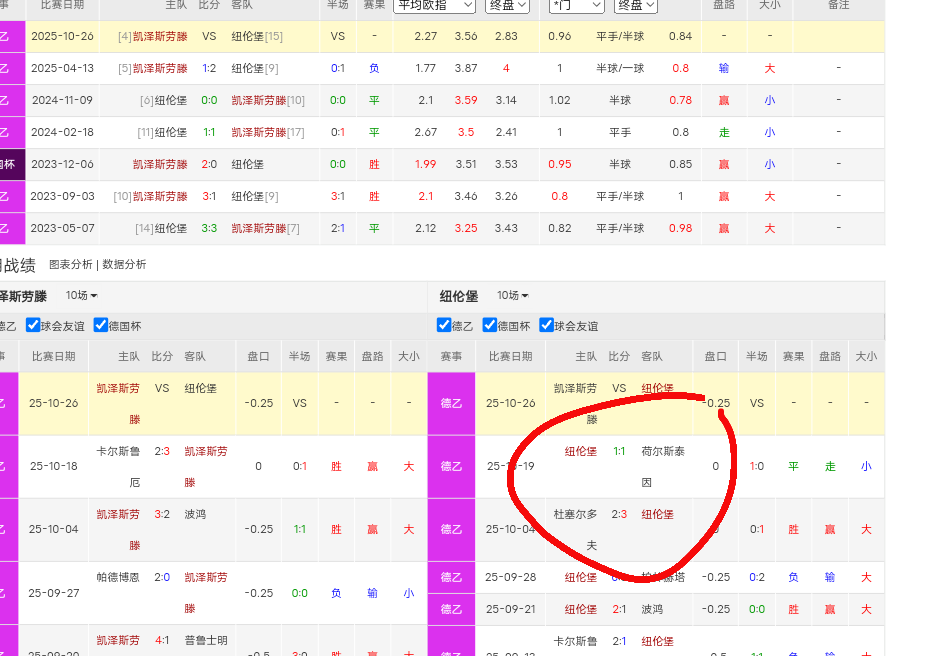Open the 澳门 company dropdown
The image size is (942, 656).
tap(577, 6)
